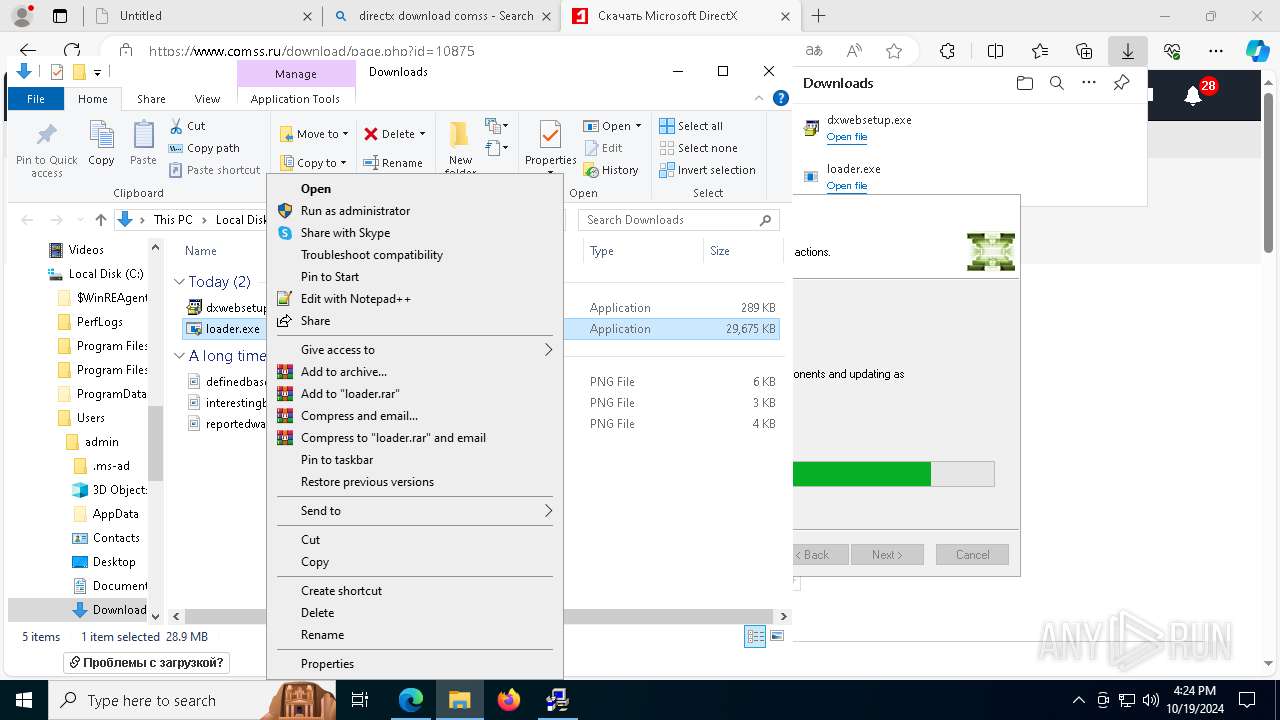
Task: Open more options in Edge Downloads panel
Action: coord(1089,83)
